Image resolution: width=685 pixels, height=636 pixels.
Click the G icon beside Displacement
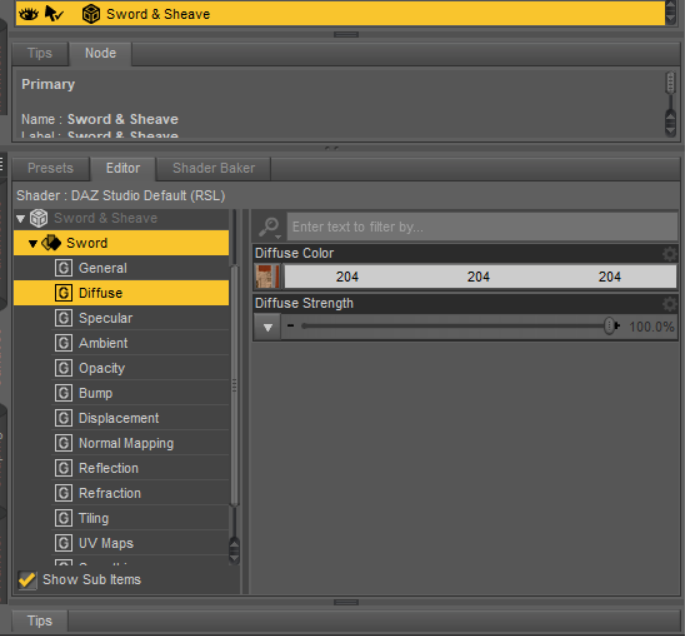coord(64,418)
